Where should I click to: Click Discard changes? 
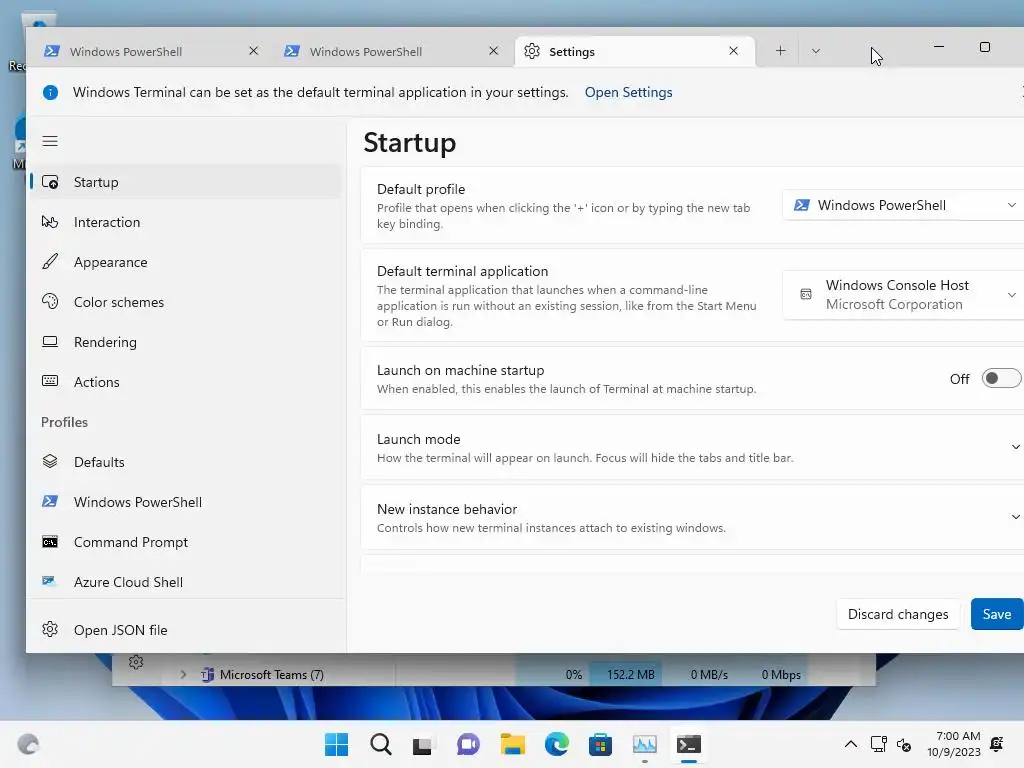point(898,614)
